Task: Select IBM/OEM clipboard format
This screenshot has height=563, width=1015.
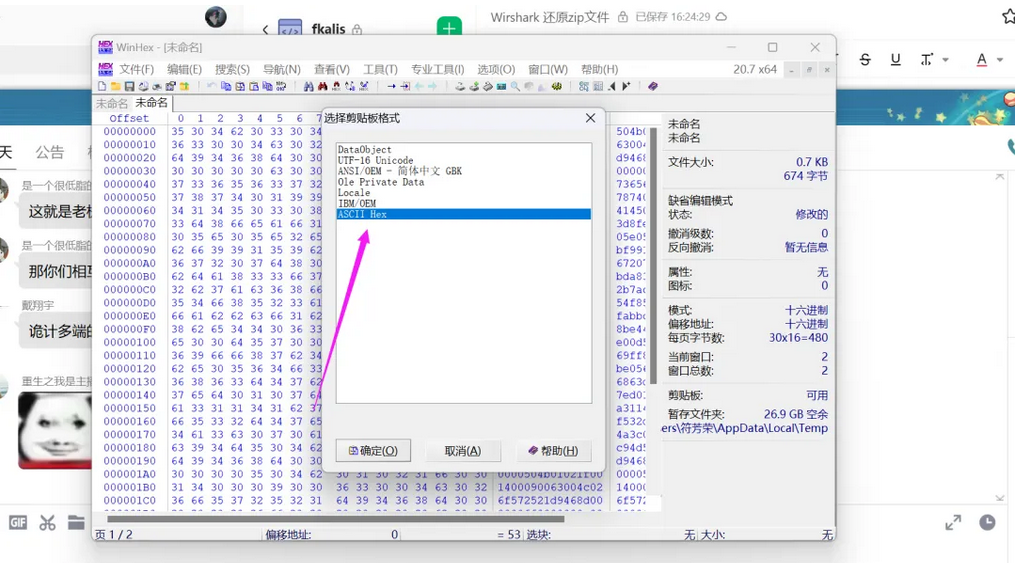Action: [x=463, y=203]
